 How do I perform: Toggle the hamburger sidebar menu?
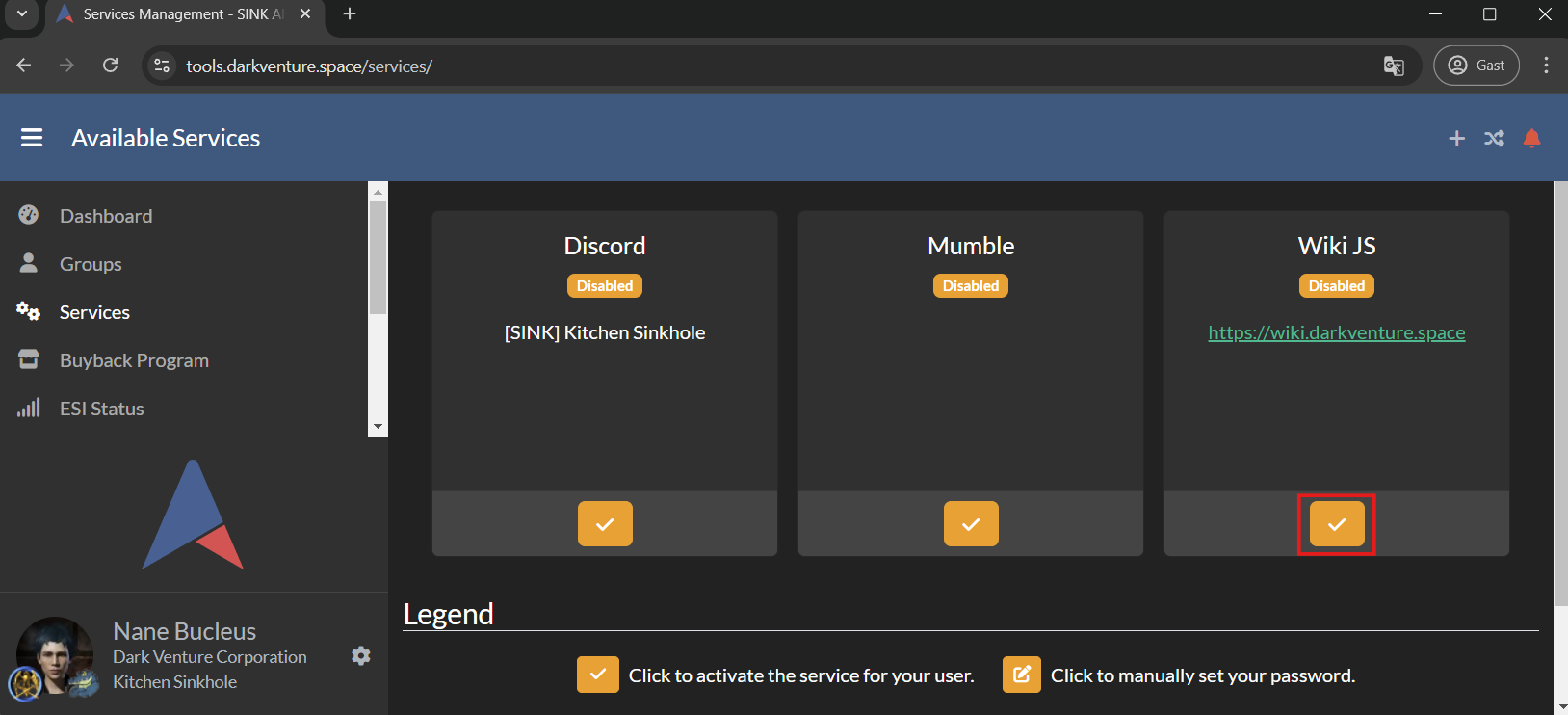pyautogui.click(x=32, y=138)
